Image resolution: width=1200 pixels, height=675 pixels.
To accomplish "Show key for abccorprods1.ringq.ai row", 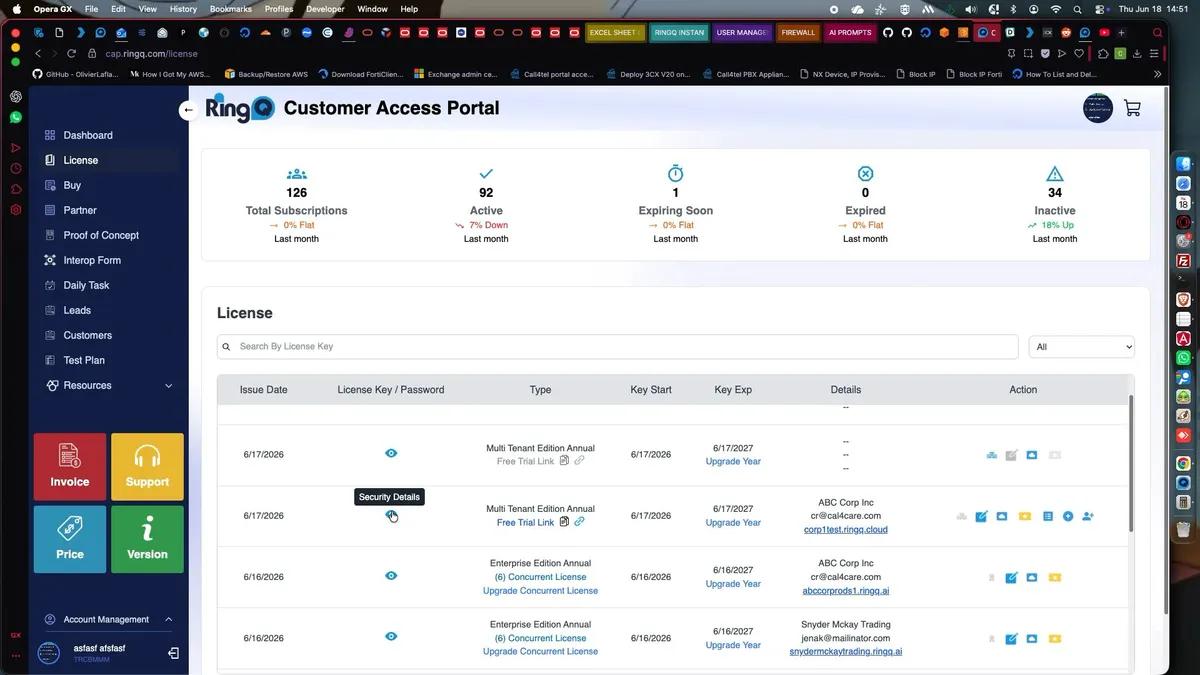I will [391, 576].
